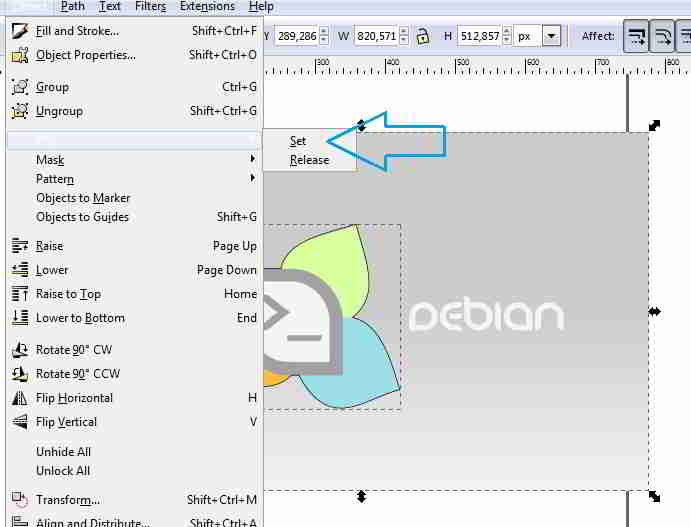691x527 pixels.
Task: Increase the H height spinner value
Action: point(507,32)
